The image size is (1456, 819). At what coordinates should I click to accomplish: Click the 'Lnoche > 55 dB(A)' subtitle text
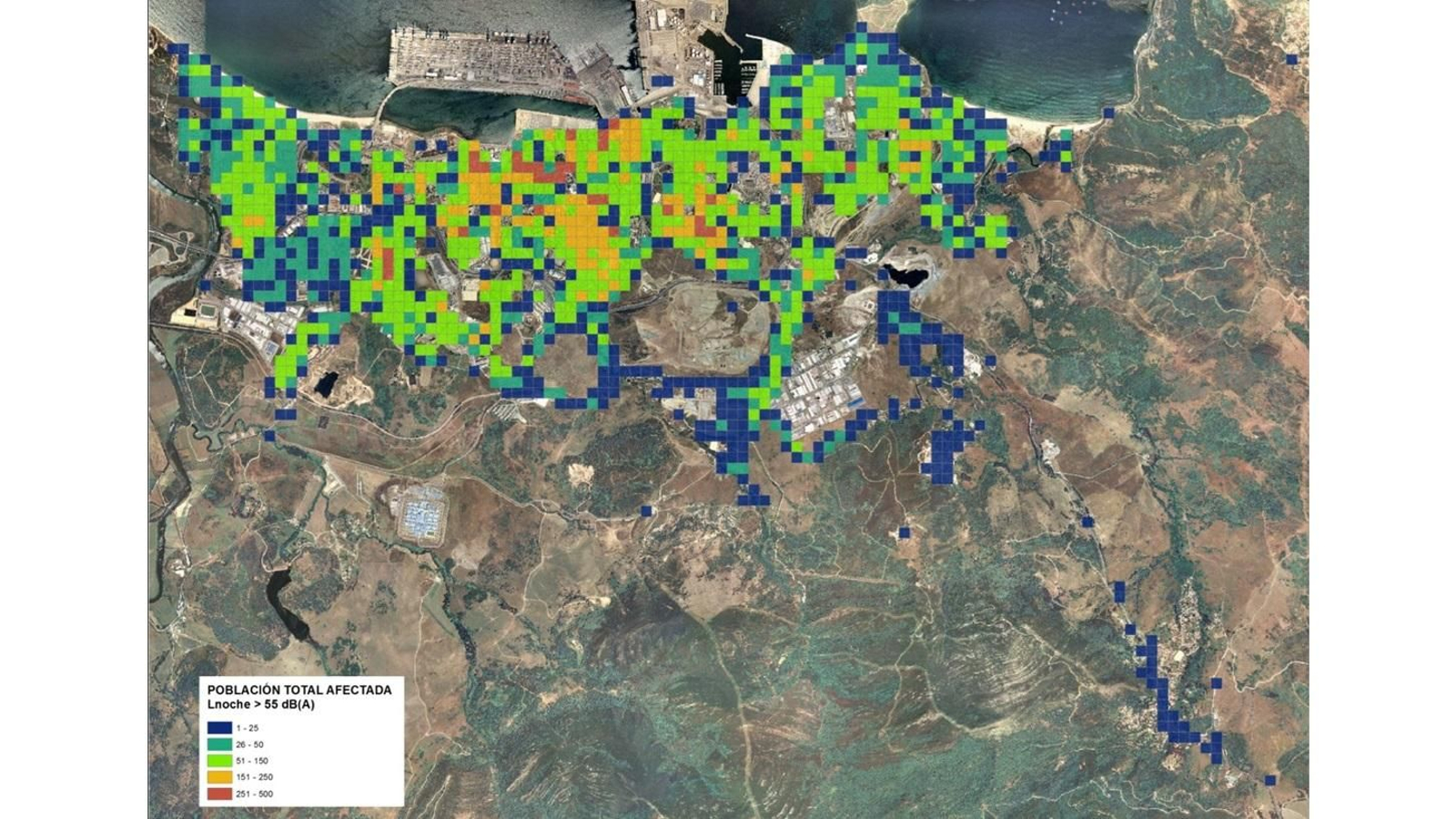261,704
